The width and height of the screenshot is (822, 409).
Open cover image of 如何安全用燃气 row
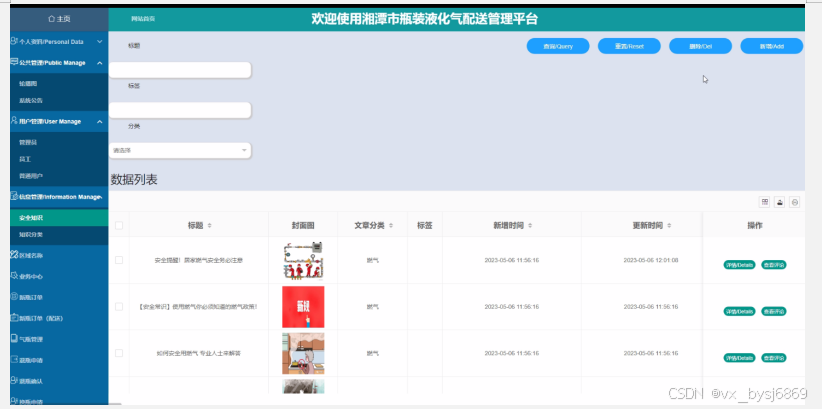pyautogui.click(x=303, y=353)
